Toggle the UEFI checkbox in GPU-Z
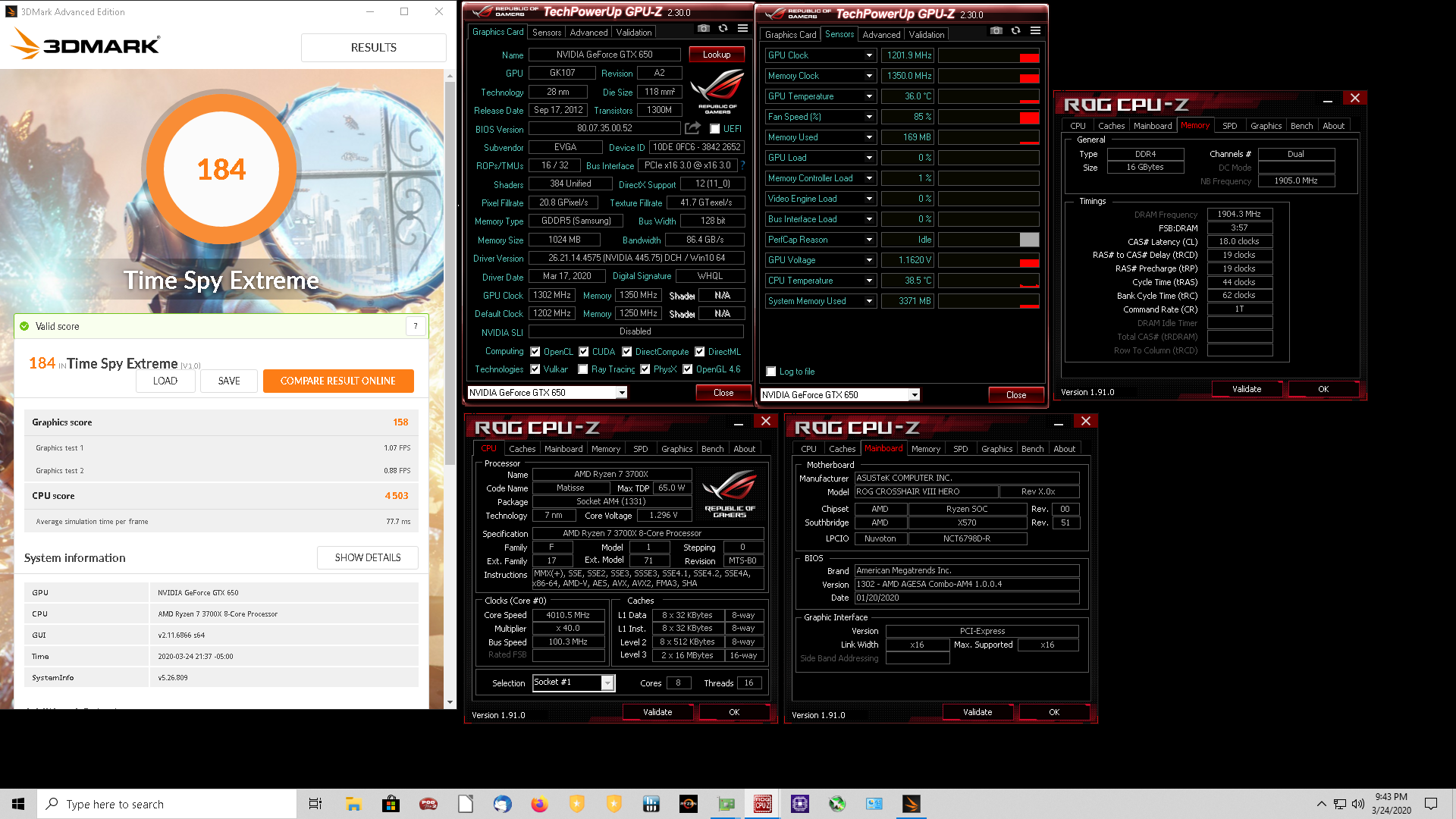This screenshot has width=1456, height=819. click(x=714, y=129)
